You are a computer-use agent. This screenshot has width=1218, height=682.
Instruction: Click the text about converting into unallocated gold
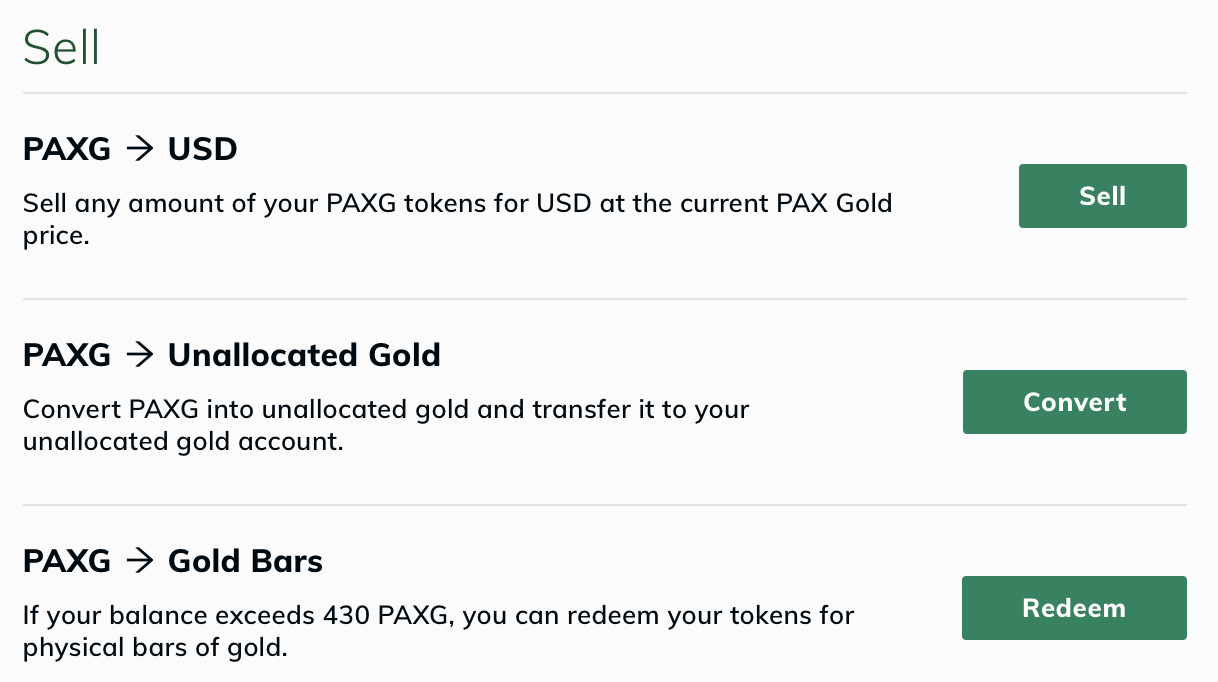[386, 425]
